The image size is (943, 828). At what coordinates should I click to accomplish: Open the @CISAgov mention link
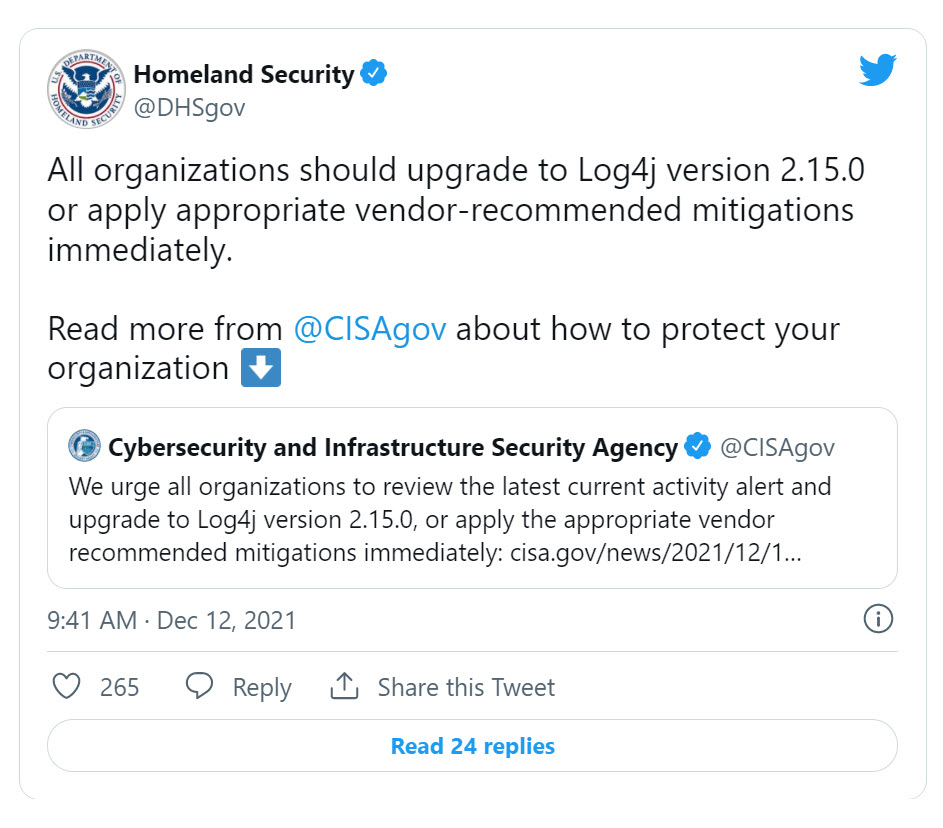click(x=370, y=328)
